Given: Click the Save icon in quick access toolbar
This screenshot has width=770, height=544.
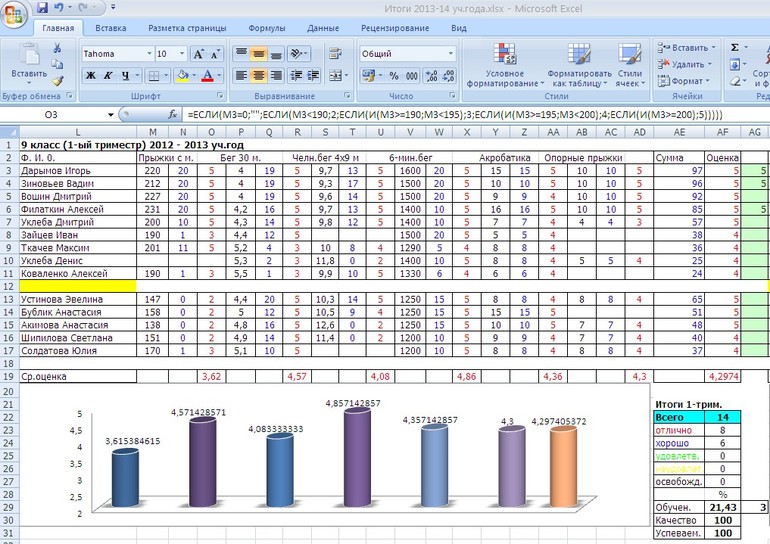Looking at the screenshot, I should (x=42, y=7).
